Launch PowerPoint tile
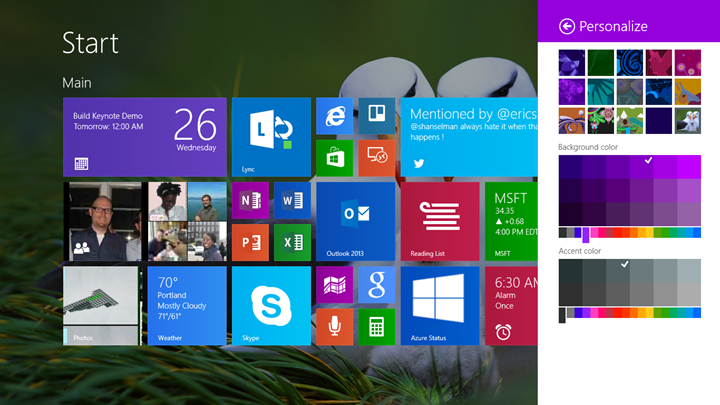 click(x=250, y=242)
